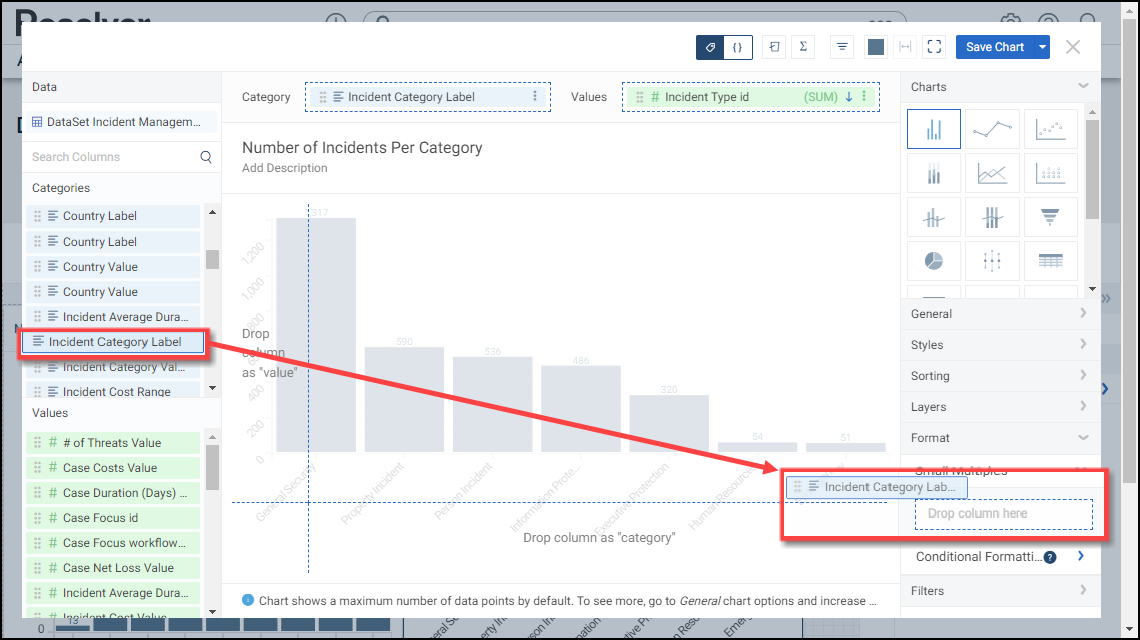Select the stacked bar chart type
The image size is (1140, 640).
click(934, 173)
